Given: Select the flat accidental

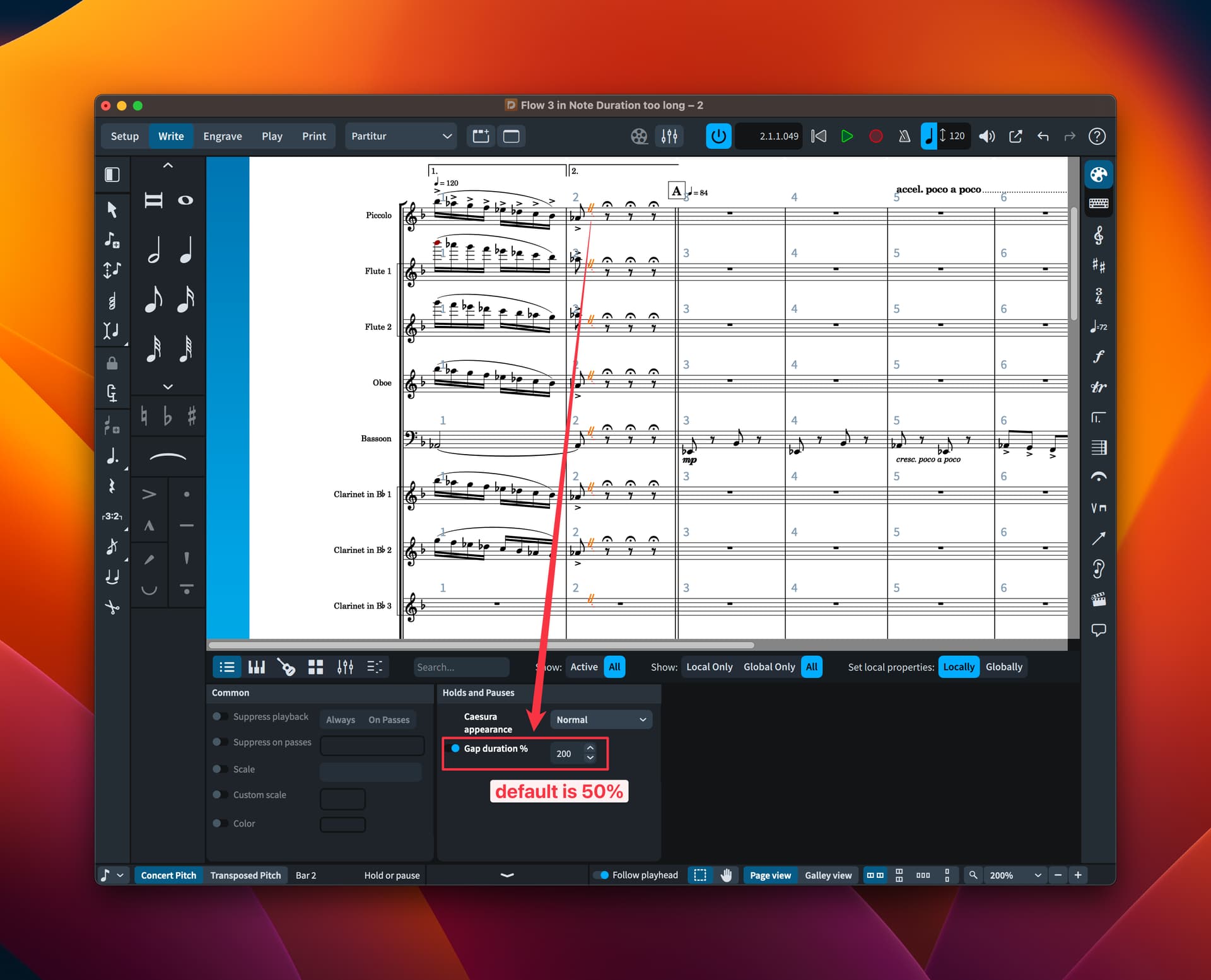Looking at the screenshot, I should point(167,416).
